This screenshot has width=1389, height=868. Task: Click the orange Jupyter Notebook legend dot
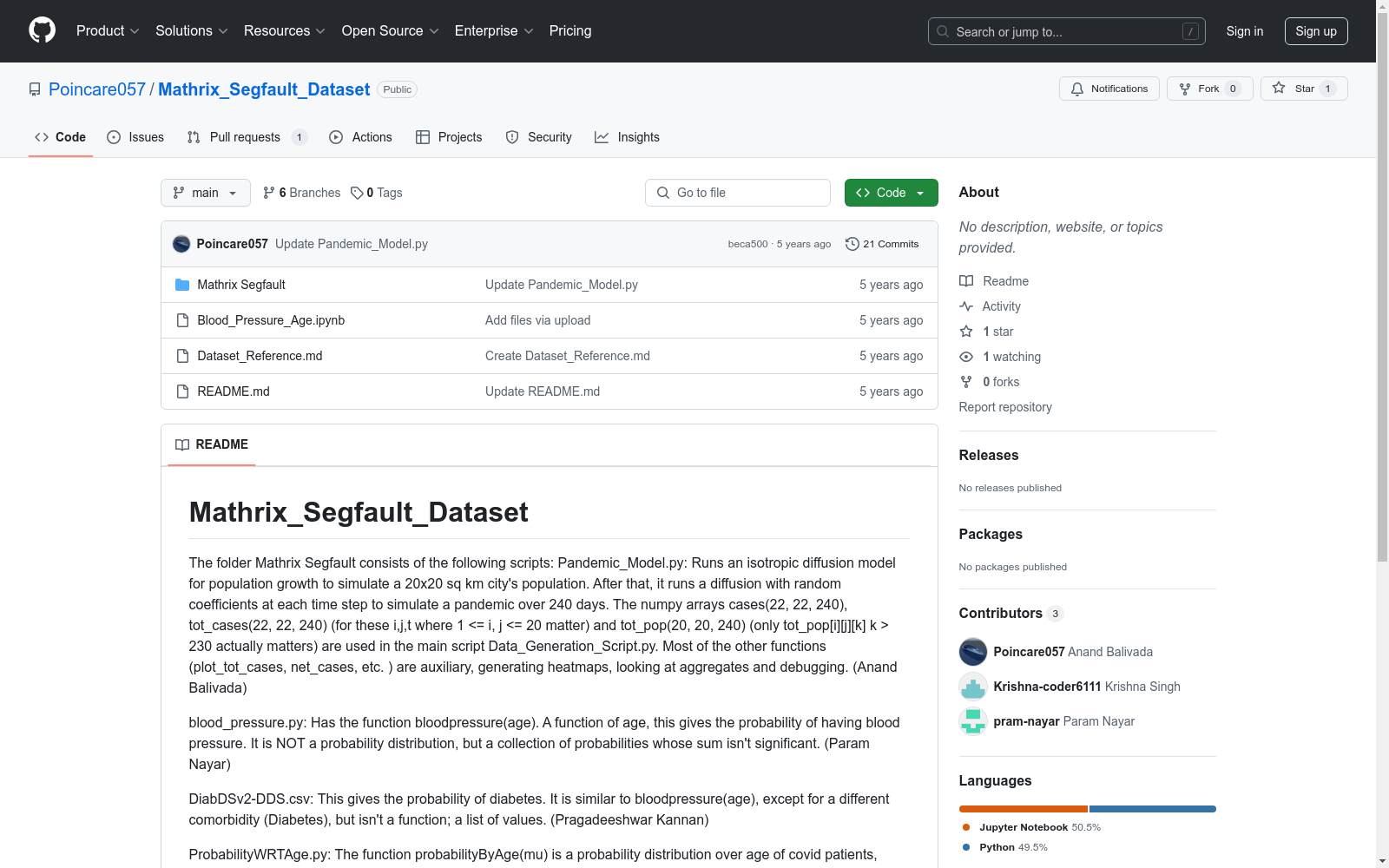coord(966,827)
